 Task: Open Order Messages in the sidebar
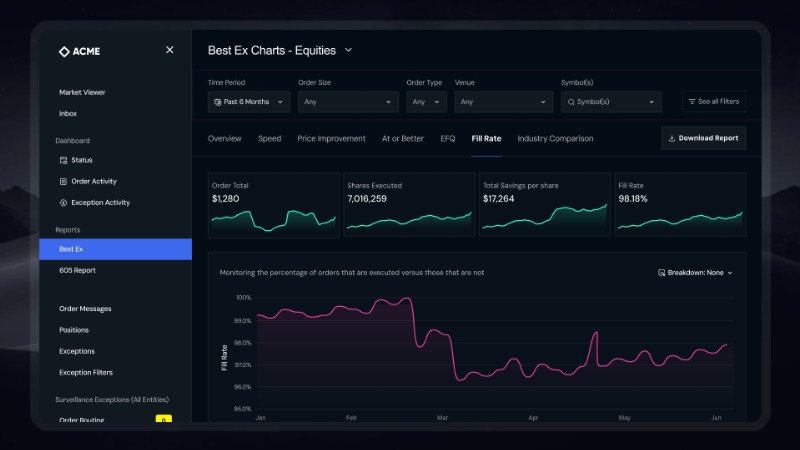tap(85, 309)
